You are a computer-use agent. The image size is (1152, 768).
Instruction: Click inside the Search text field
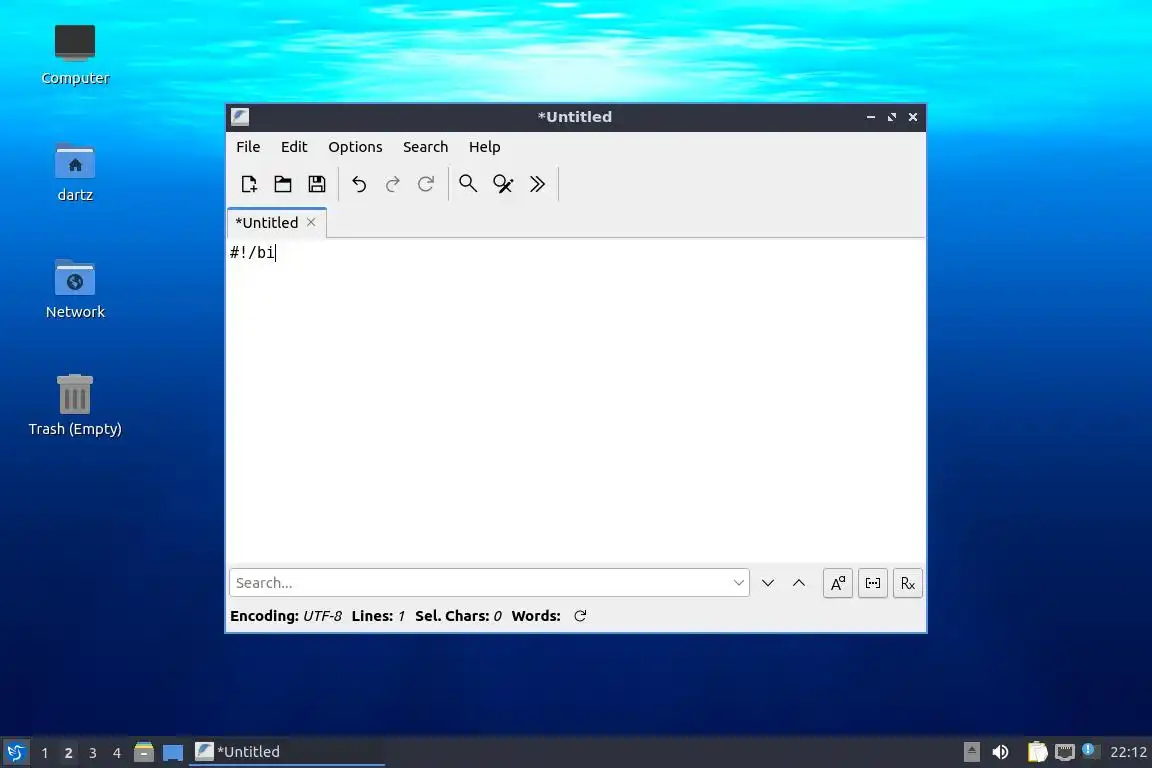pos(480,583)
